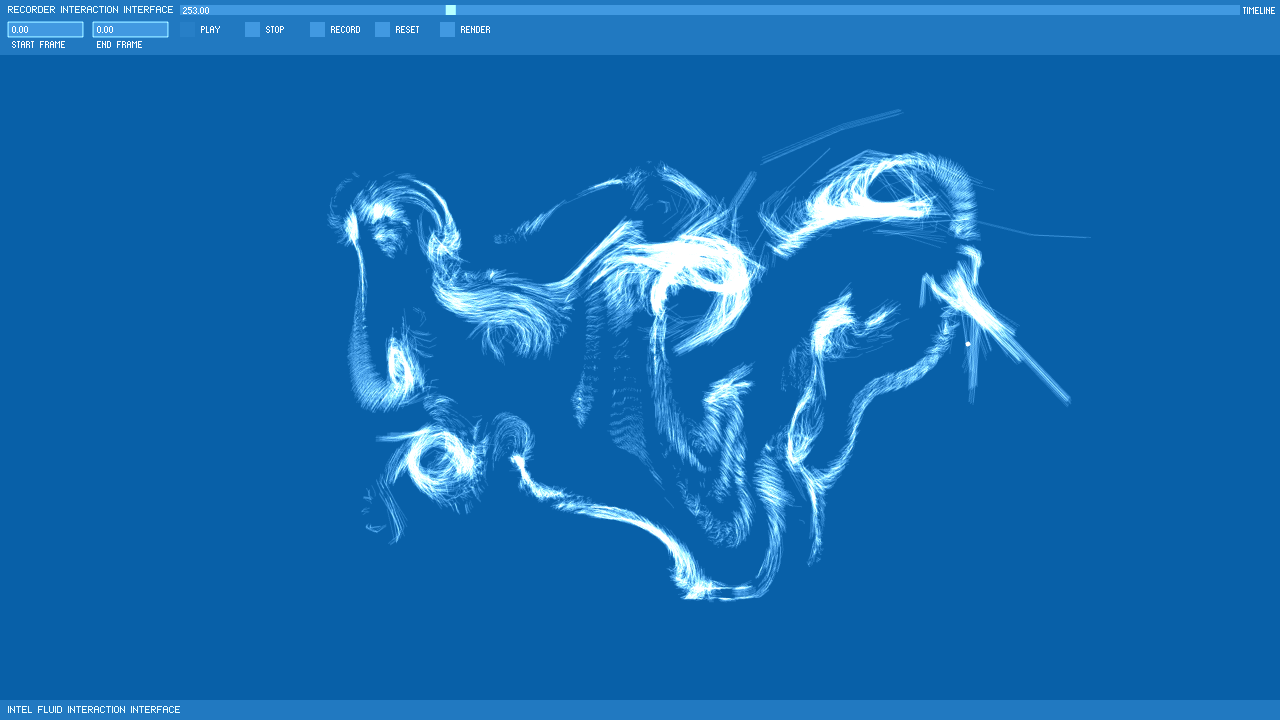Toggle the Reset square button
Viewport: 1280px width, 720px height.
(x=382, y=30)
